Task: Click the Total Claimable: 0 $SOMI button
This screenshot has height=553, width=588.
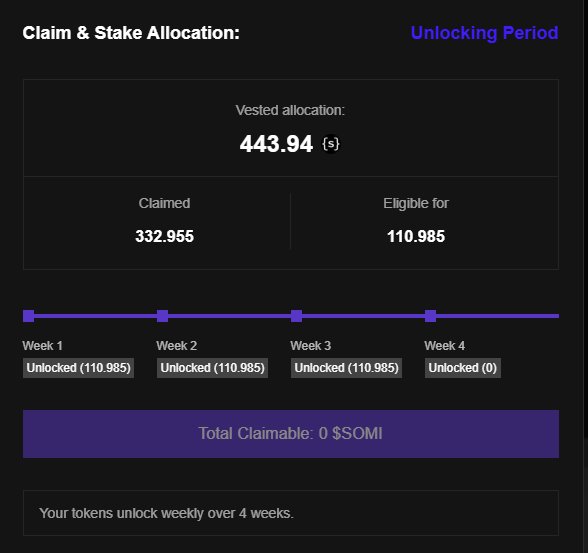Action: coord(291,434)
